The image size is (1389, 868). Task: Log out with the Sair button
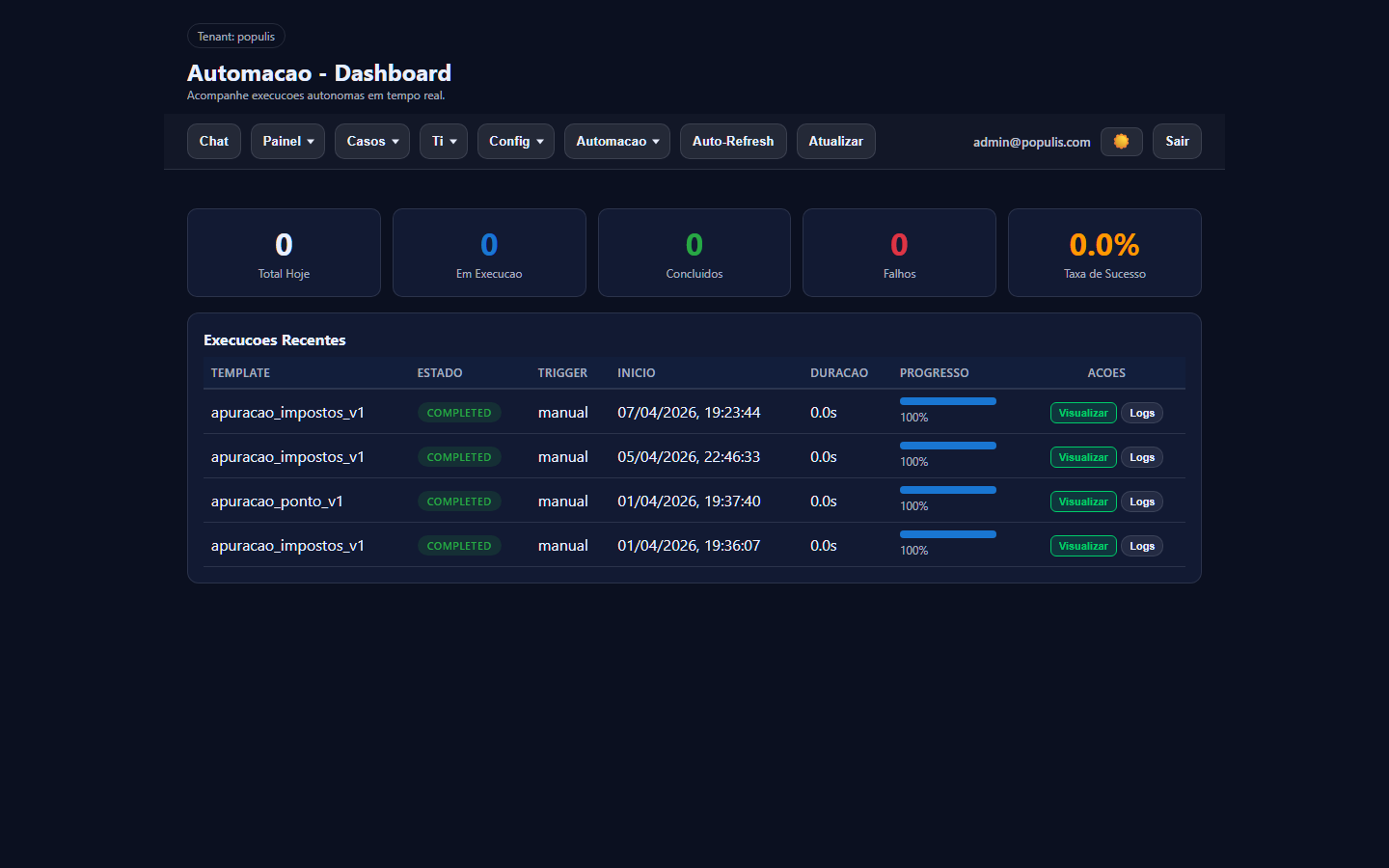[1176, 142]
